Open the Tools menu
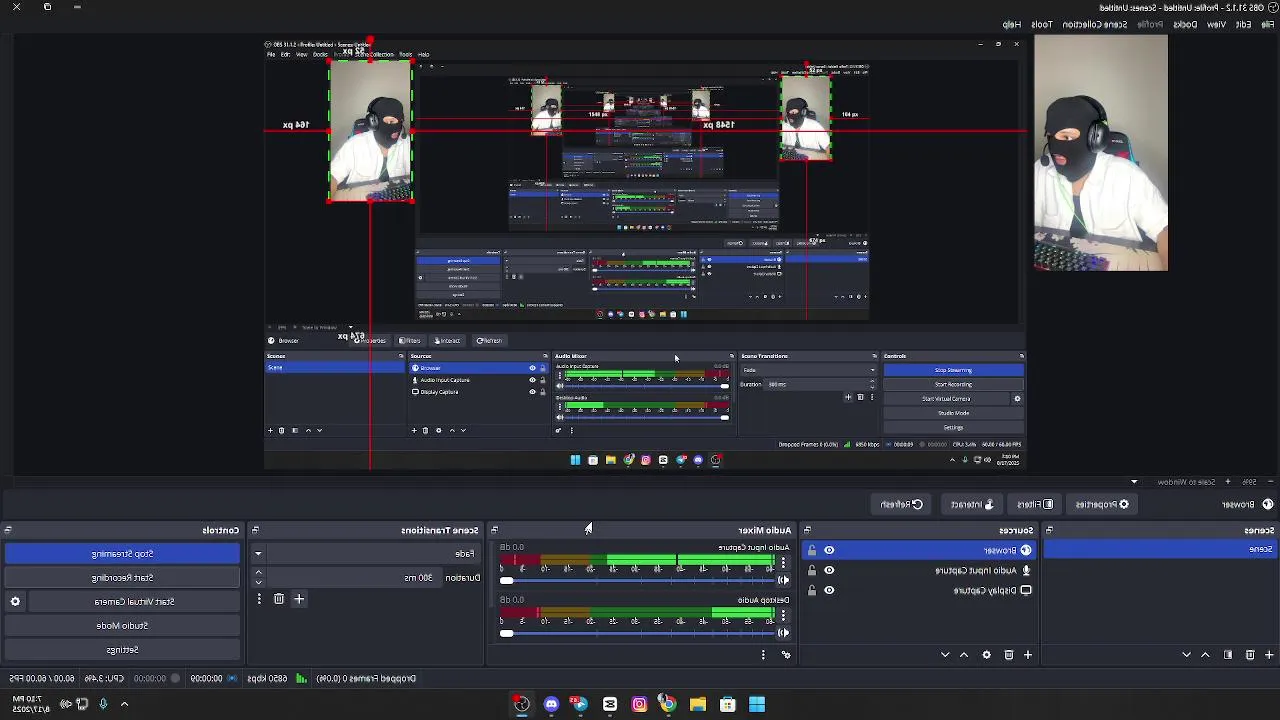 click(x=1041, y=24)
